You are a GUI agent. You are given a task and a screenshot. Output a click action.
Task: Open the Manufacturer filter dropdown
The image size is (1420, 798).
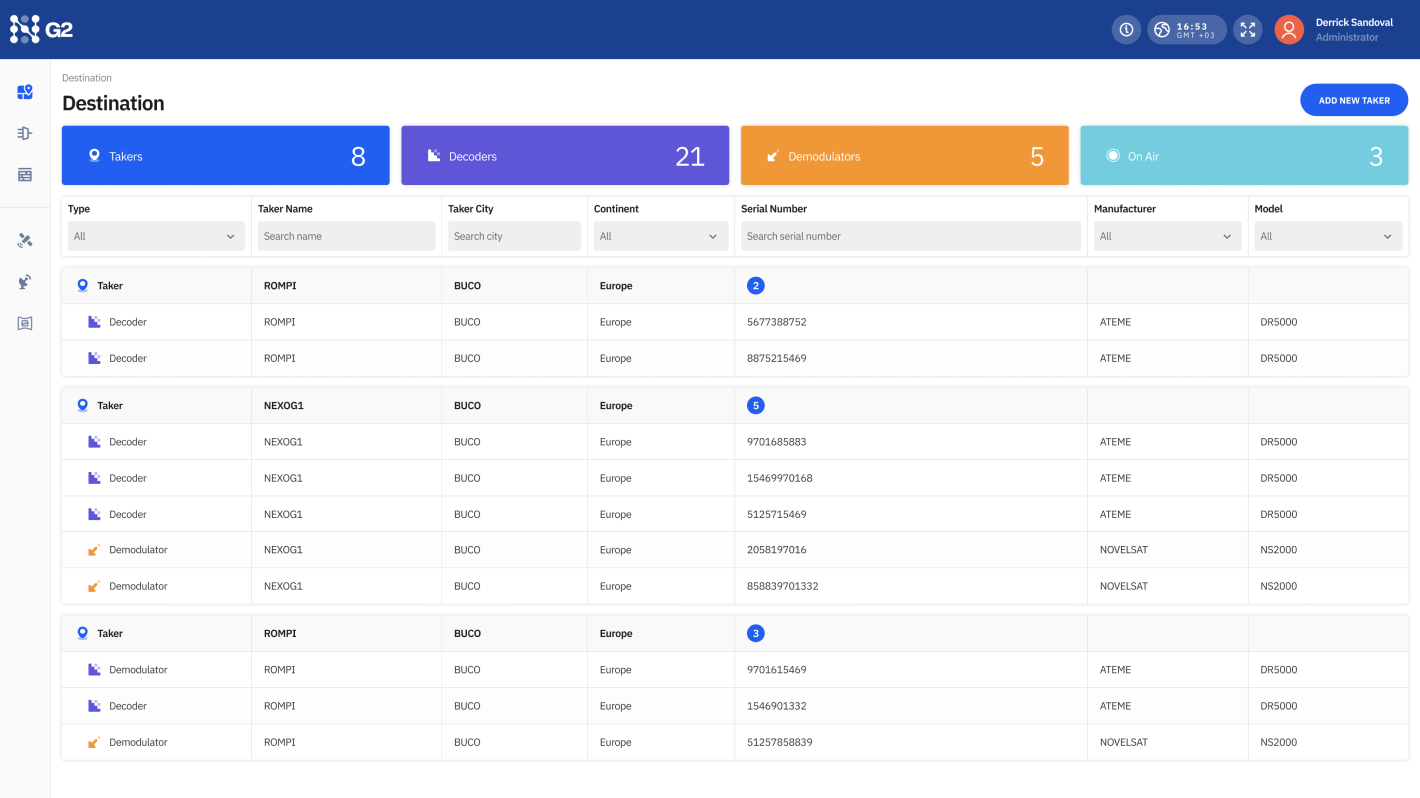pos(1167,236)
